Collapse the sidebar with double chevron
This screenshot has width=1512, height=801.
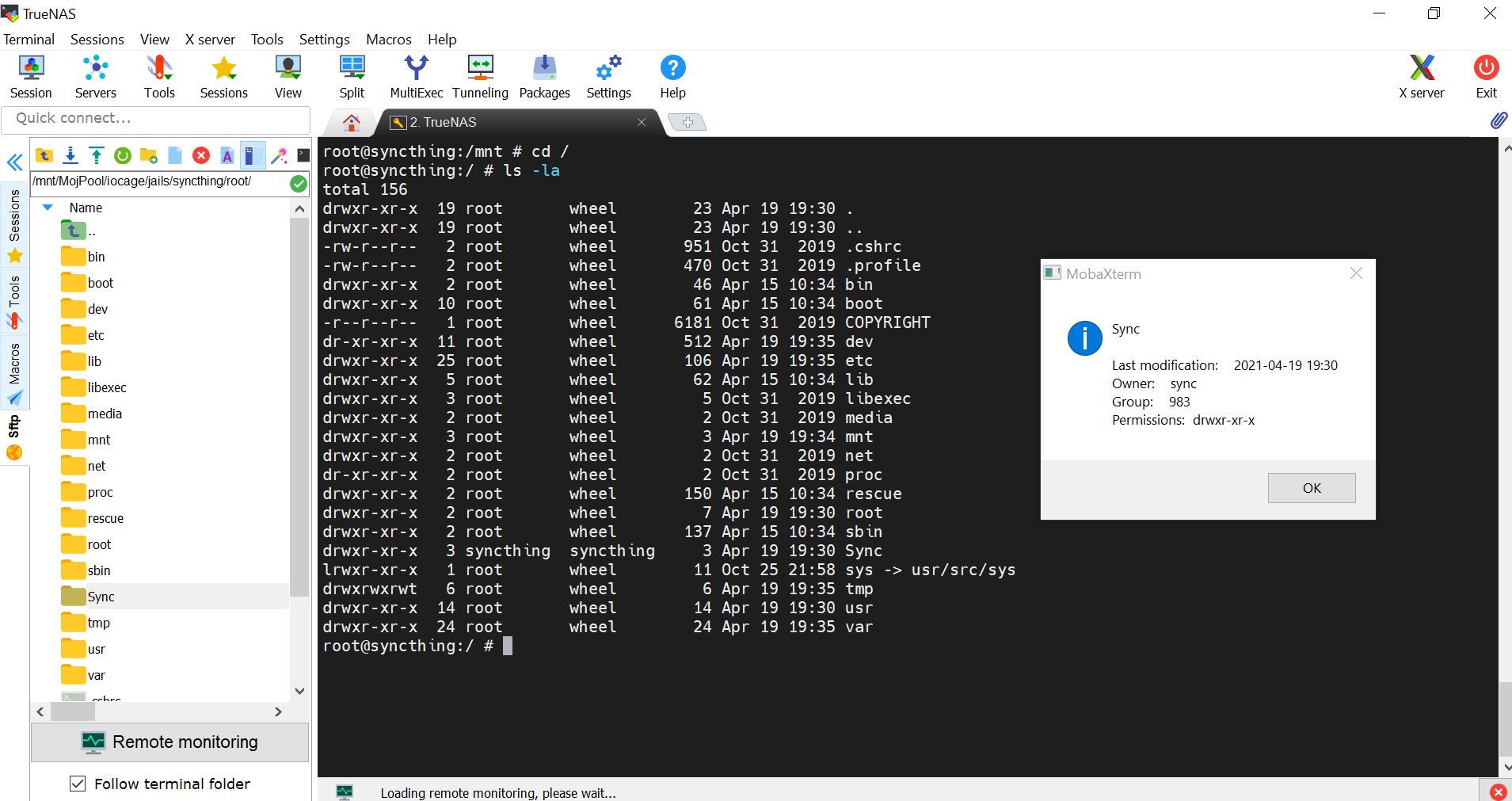[14, 163]
